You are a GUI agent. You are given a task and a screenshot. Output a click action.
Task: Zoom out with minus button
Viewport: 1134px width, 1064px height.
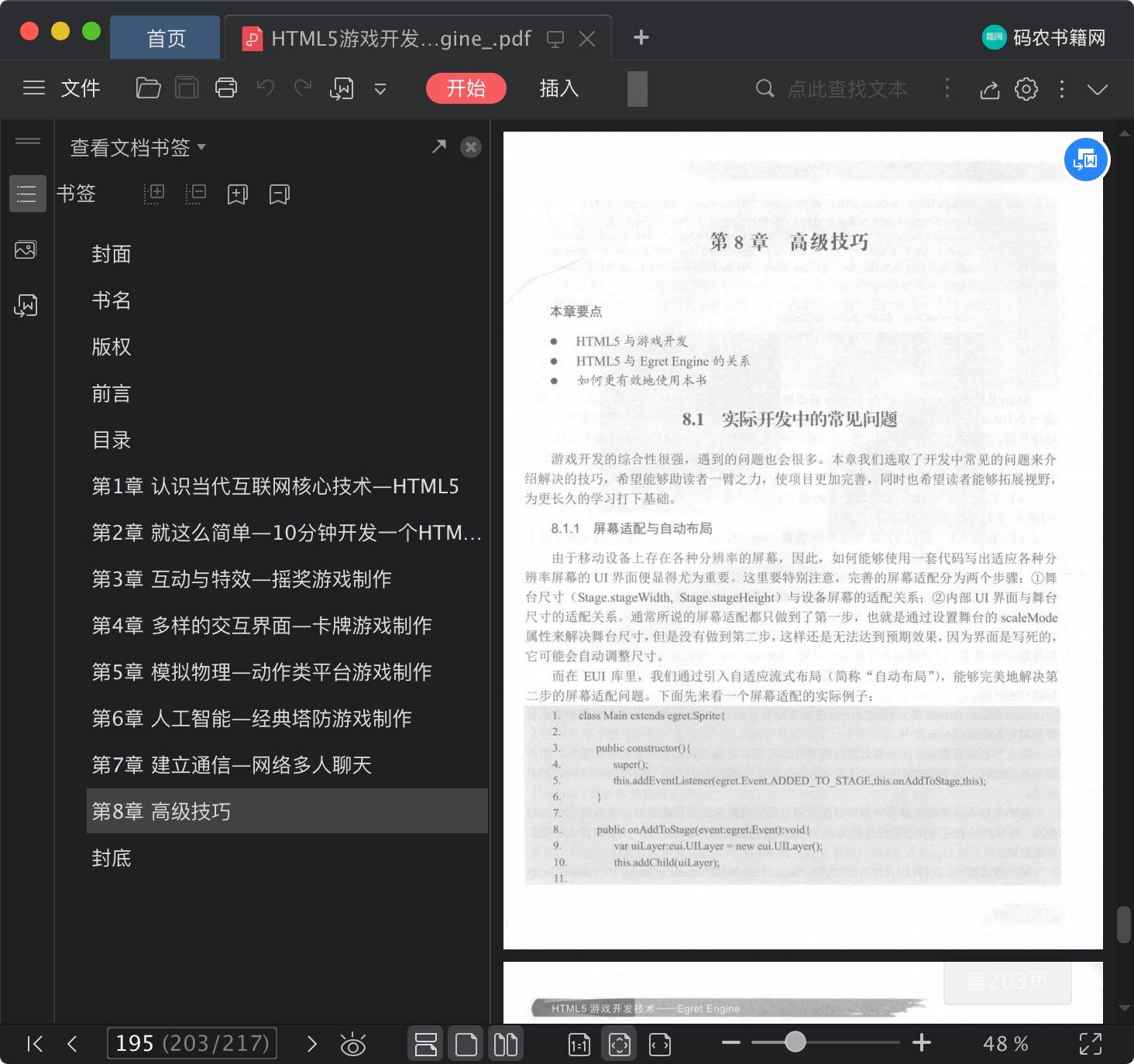[x=731, y=1042]
